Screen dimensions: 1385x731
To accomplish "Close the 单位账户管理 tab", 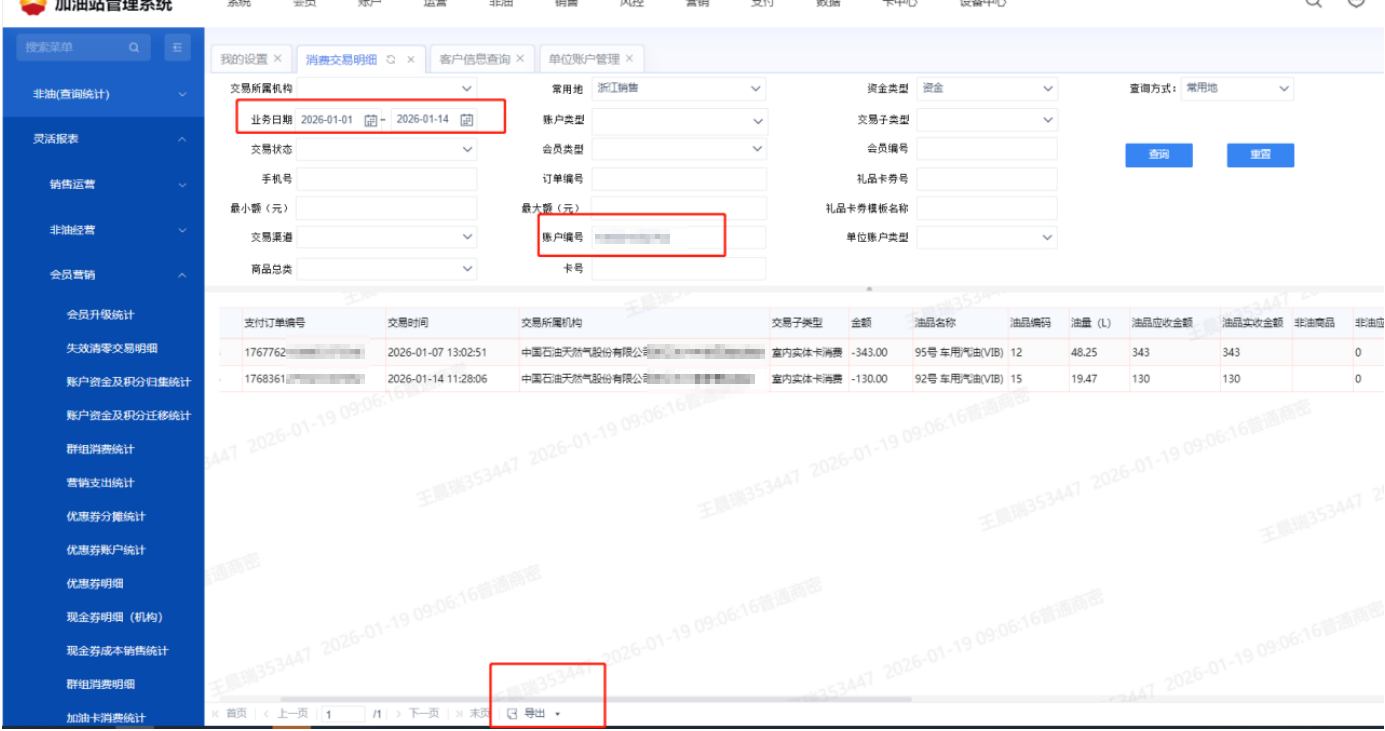I will [629, 59].
